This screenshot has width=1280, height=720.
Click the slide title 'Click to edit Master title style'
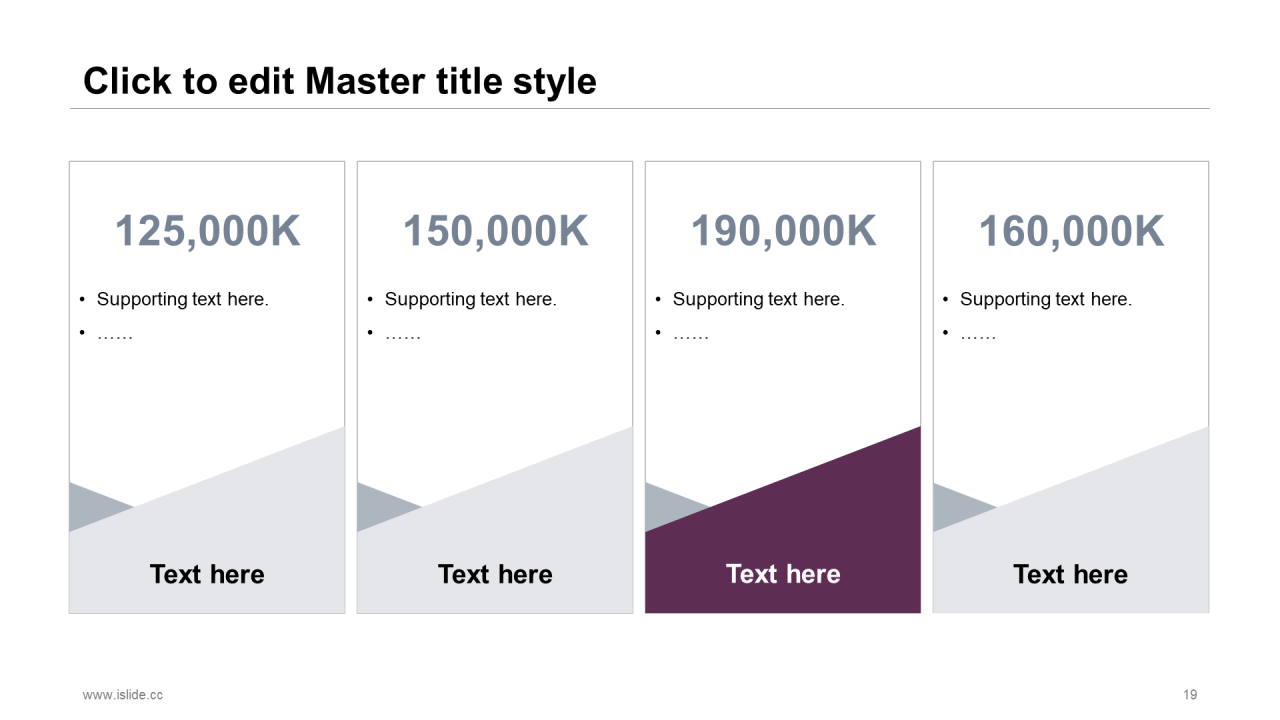click(340, 81)
